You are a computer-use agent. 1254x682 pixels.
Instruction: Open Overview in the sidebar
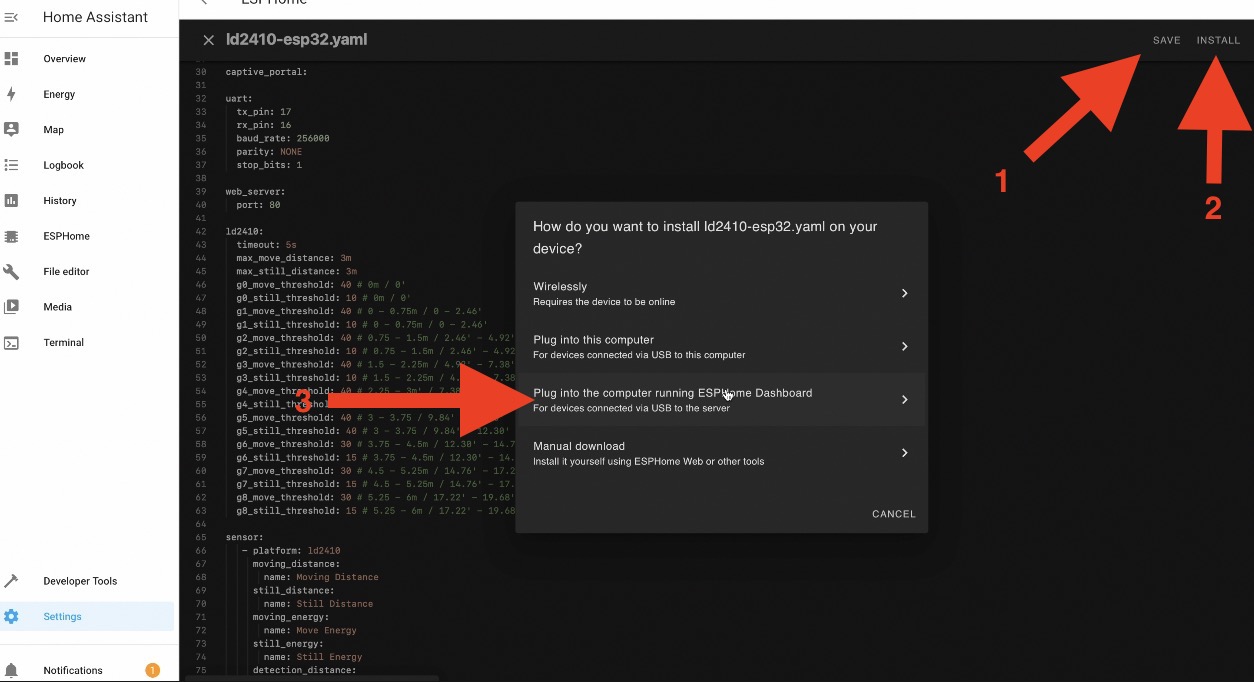pyautogui.click(x=64, y=59)
